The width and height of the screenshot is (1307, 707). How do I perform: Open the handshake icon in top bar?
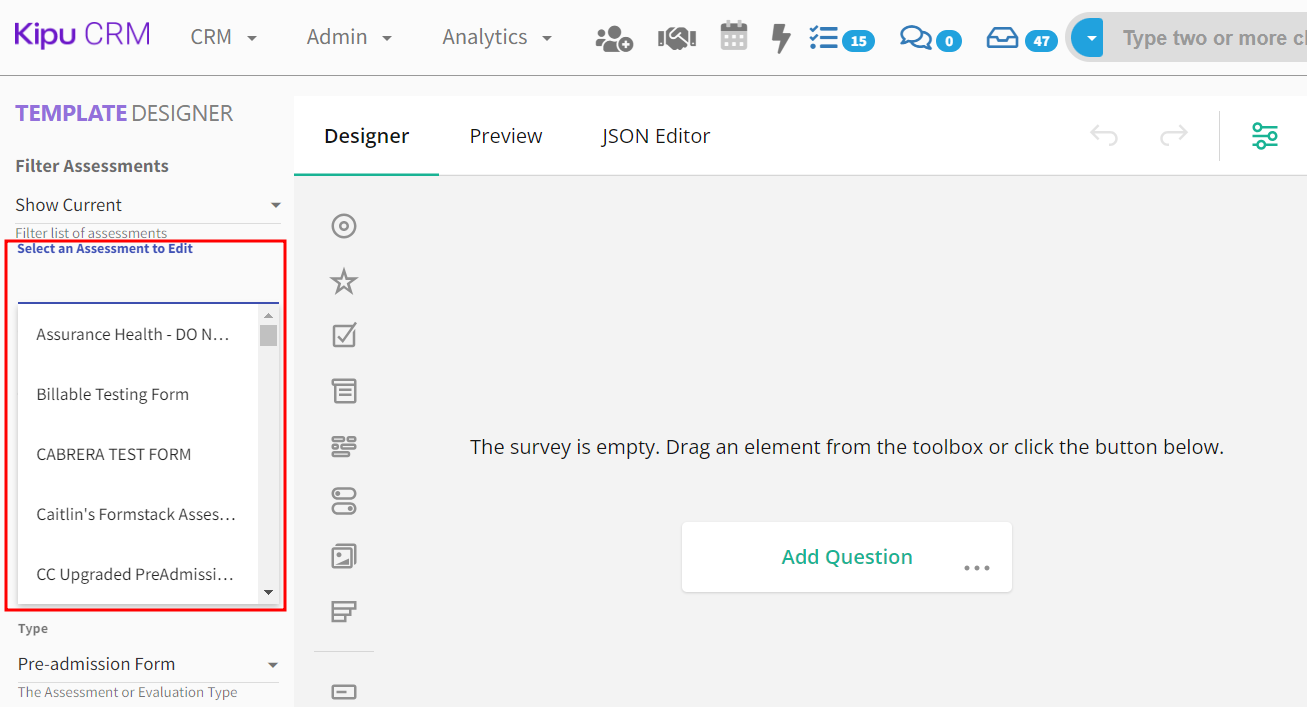pyautogui.click(x=676, y=38)
